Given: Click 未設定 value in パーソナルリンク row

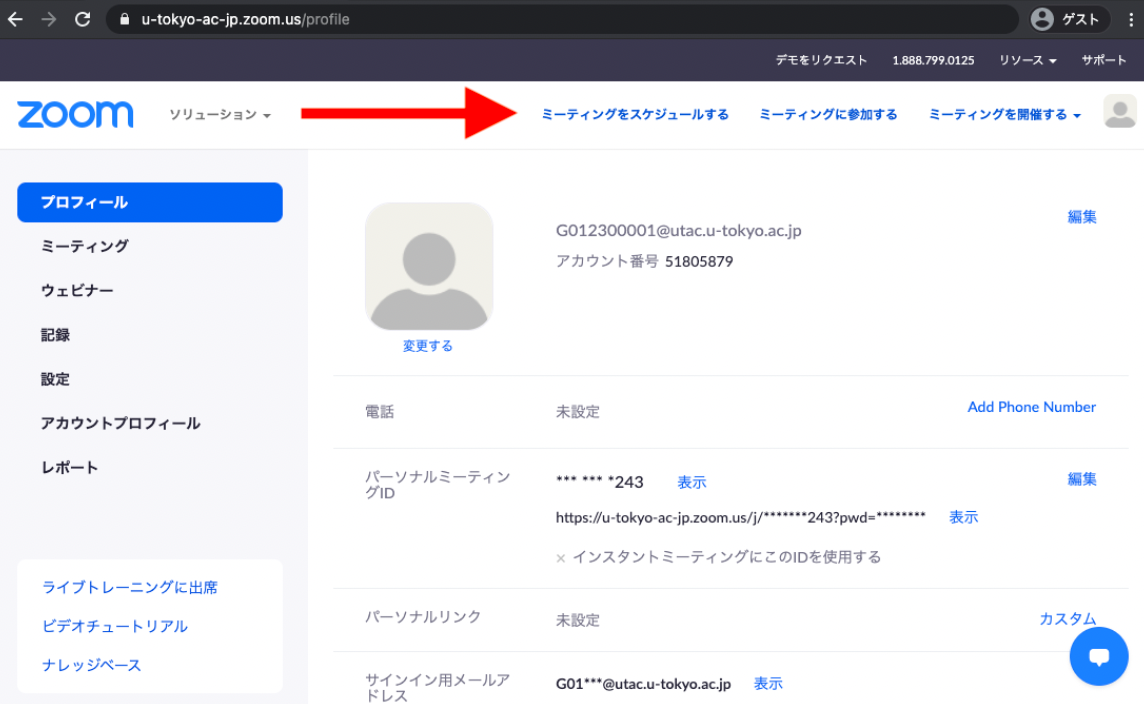Looking at the screenshot, I should click(x=578, y=621).
